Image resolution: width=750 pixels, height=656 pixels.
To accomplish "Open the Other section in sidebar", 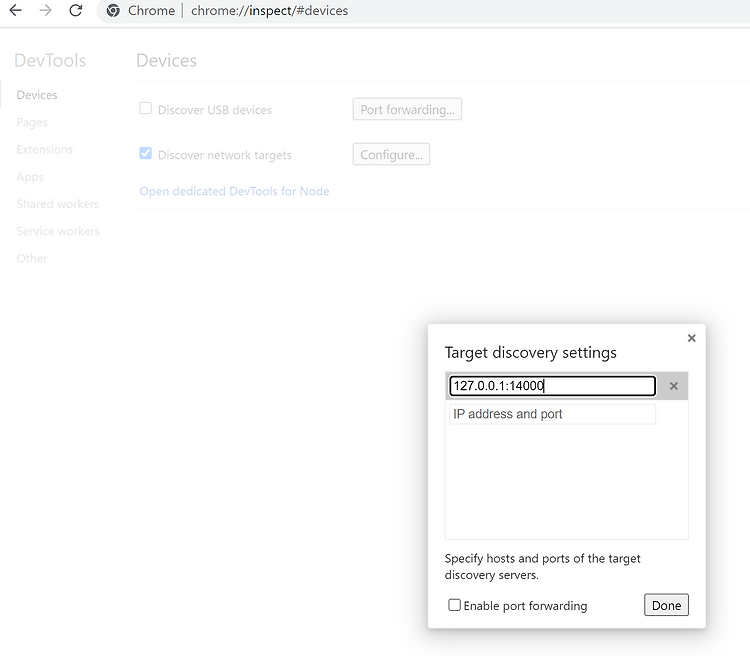I will tap(32, 258).
